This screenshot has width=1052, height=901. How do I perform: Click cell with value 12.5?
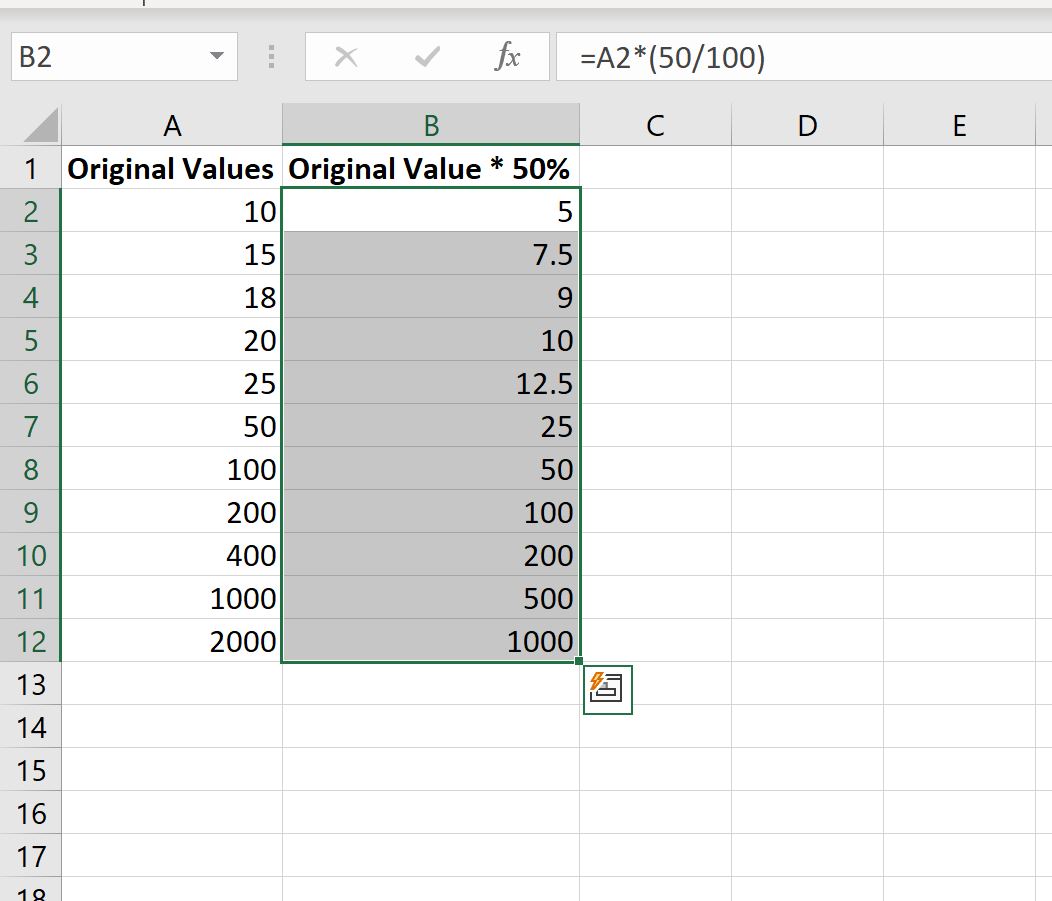[431, 384]
